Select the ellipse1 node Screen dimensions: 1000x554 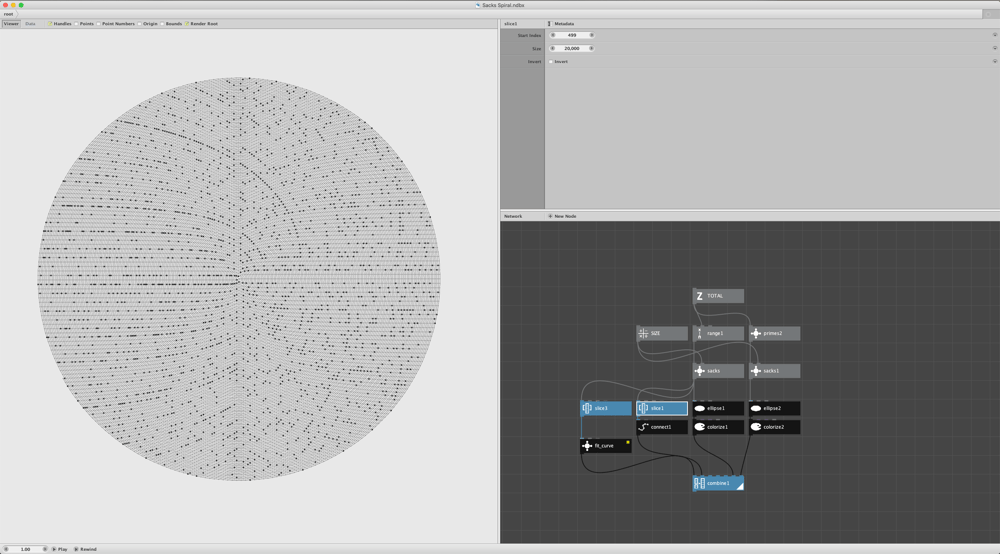[x=718, y=408]
